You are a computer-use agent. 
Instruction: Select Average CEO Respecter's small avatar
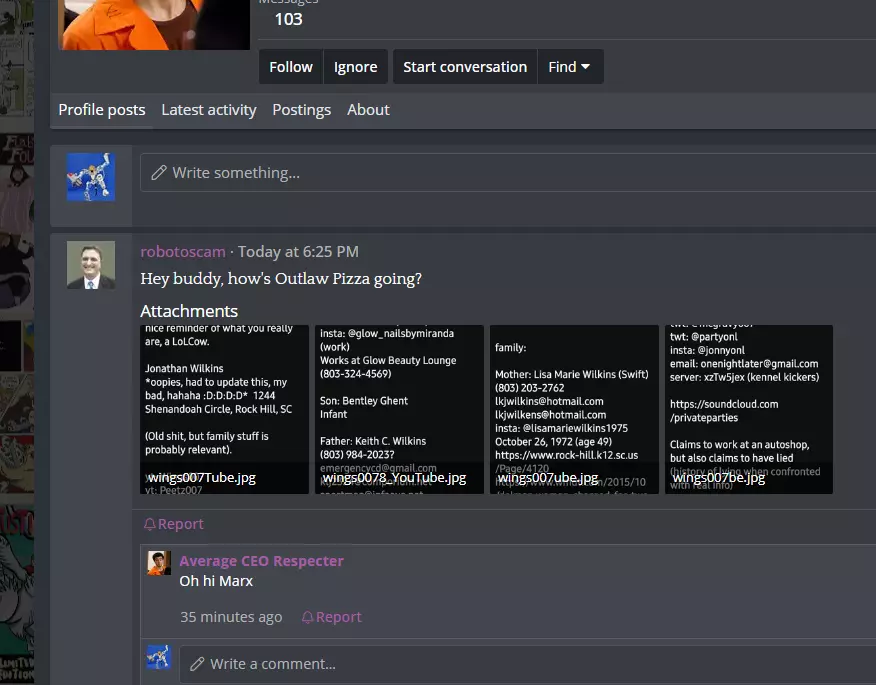(x=159, y=563)
